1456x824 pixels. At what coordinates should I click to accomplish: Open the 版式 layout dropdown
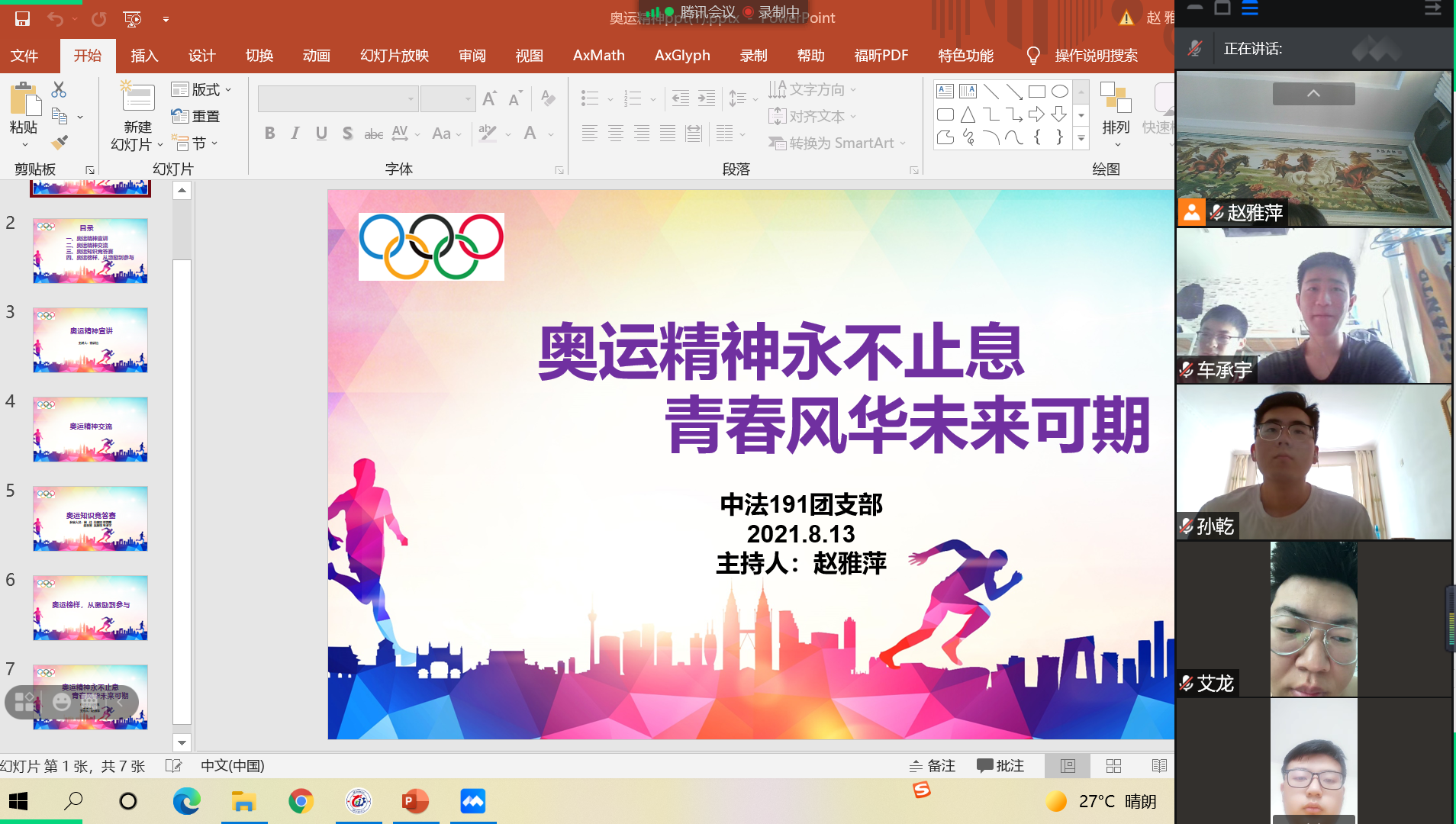201,90
